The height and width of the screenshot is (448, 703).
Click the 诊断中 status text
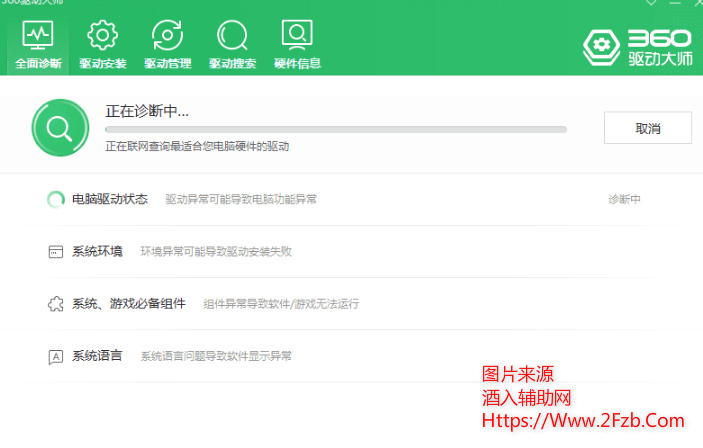[624, 199]
